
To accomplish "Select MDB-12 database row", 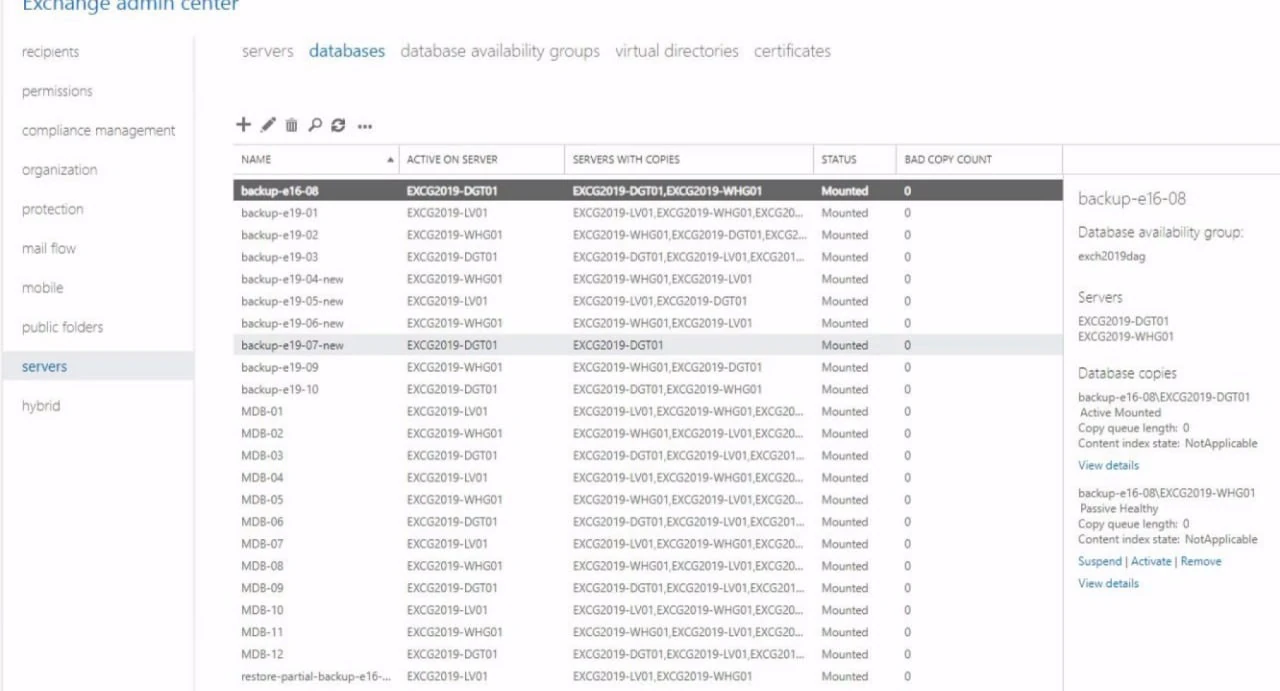I will pos(648,653).
